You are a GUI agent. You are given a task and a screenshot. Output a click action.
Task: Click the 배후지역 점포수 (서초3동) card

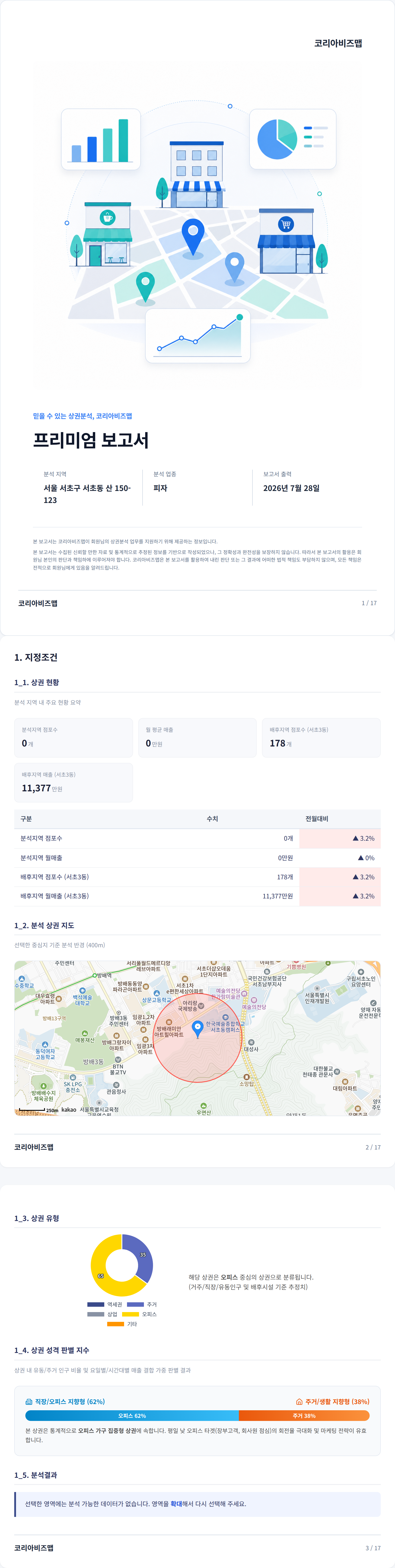pos(321,738)
